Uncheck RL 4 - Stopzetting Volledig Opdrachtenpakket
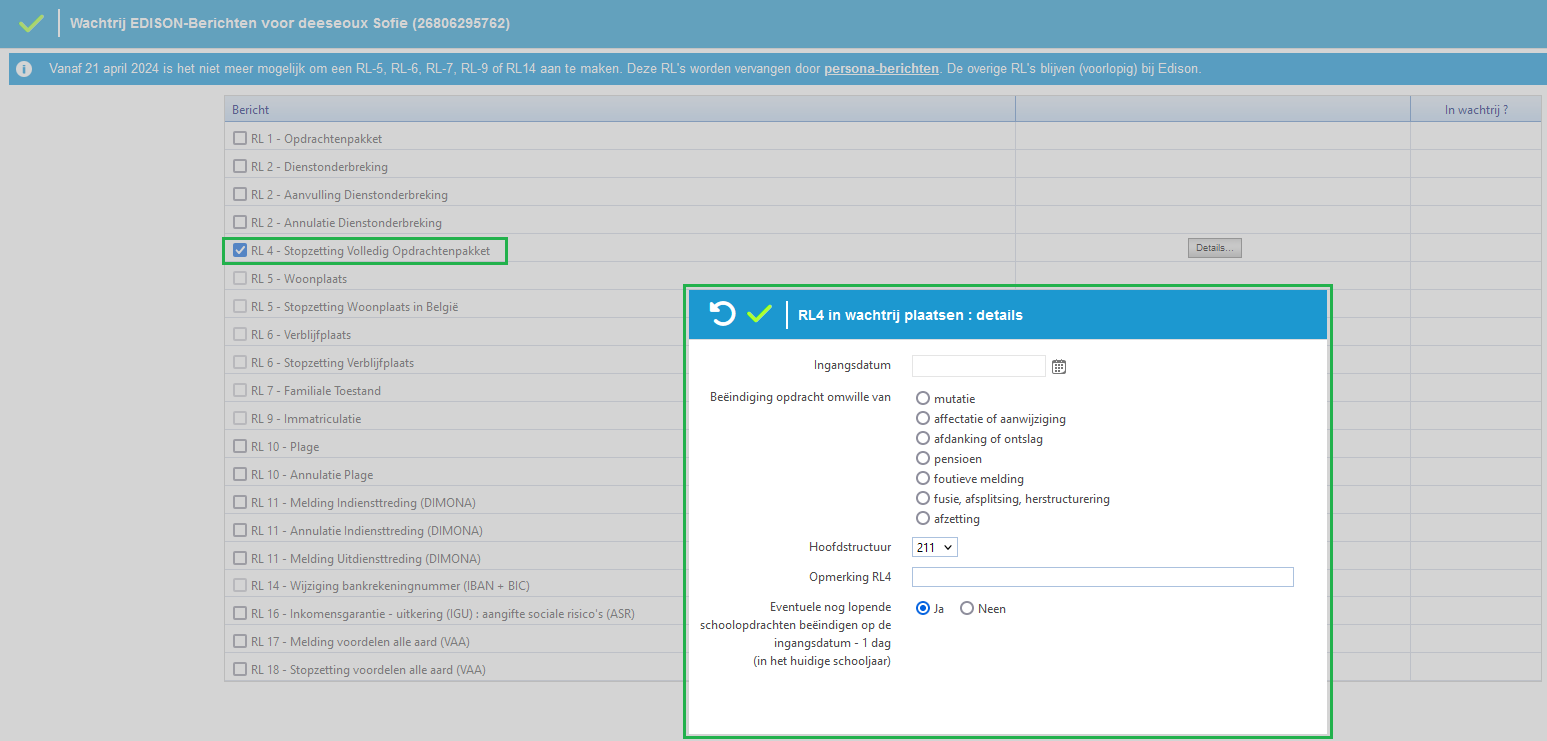The height and width of the screenshot is (741, 1547). [240, 250]
